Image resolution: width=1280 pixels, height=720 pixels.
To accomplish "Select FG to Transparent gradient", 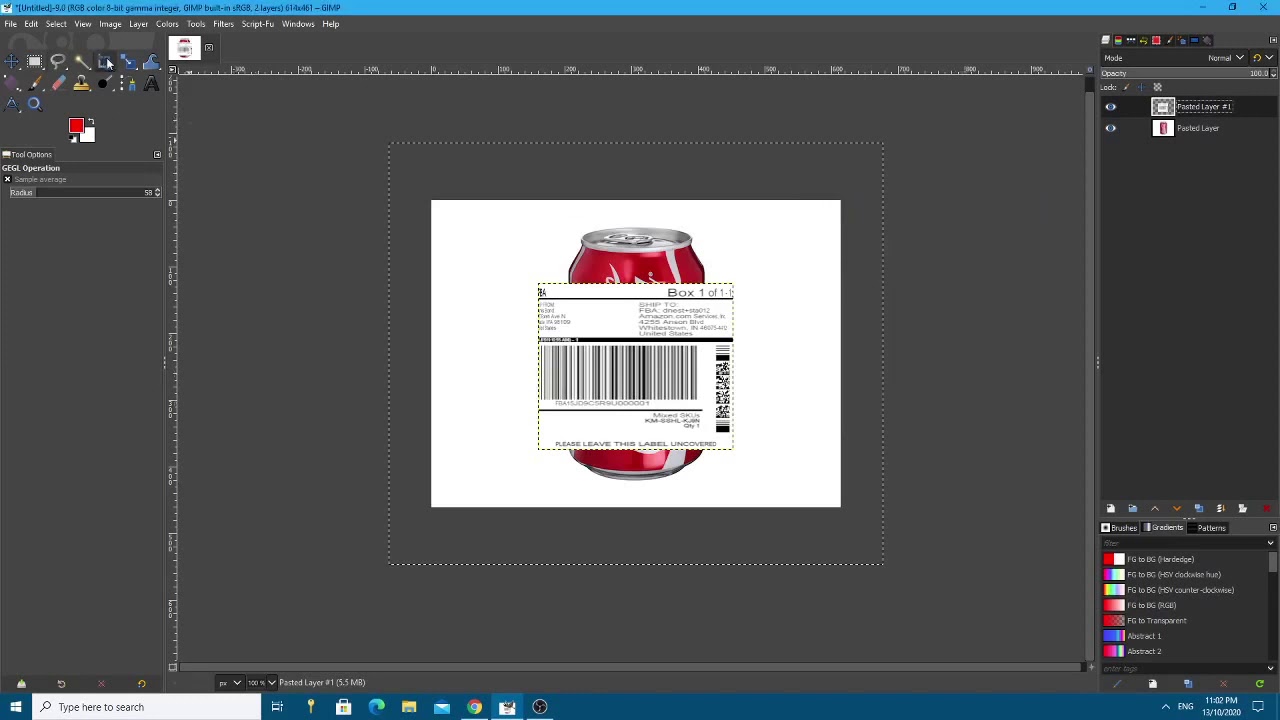I will click(x=1185, y=620).
